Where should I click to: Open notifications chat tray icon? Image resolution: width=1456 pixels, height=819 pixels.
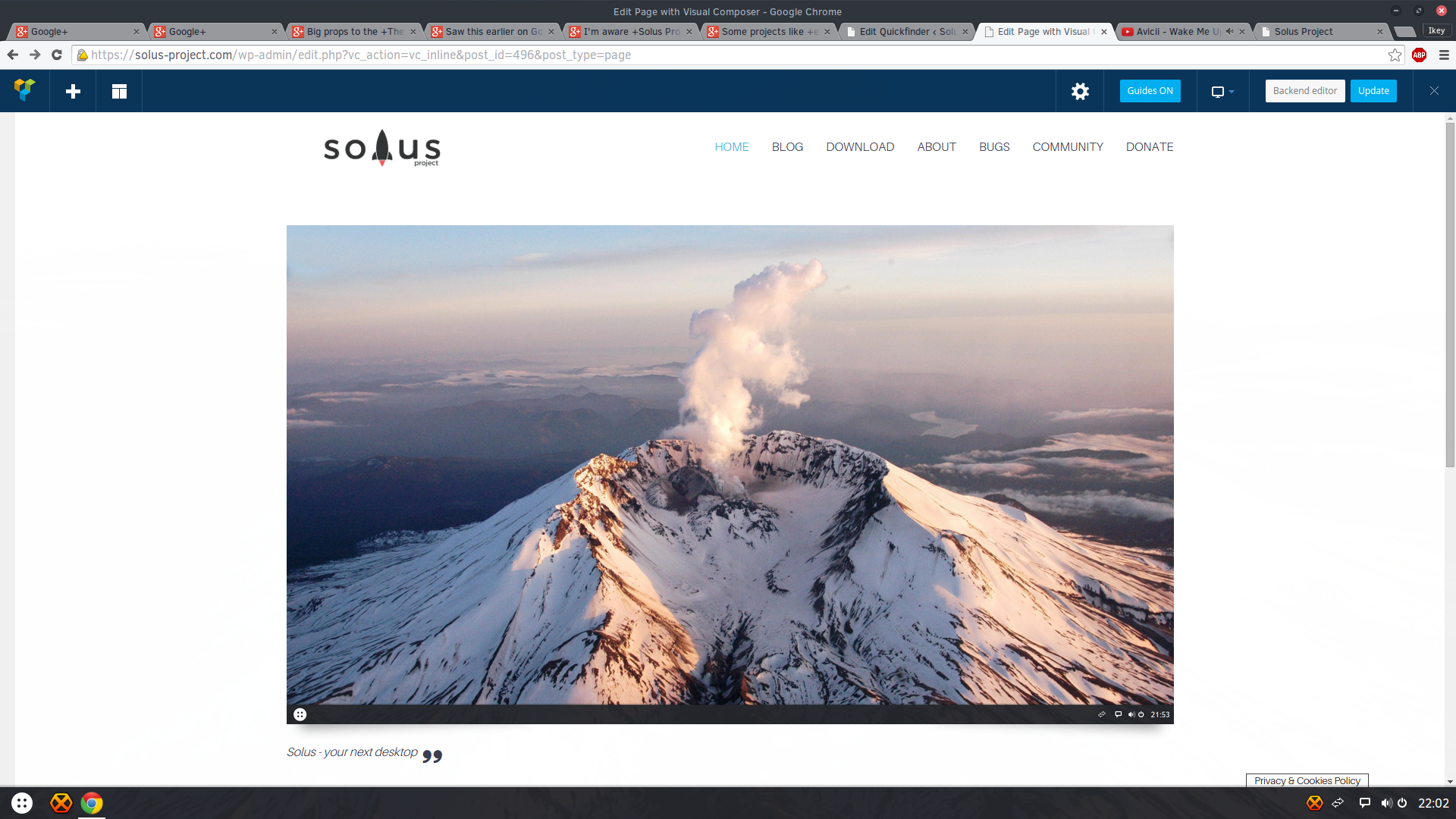pyautogui.click(x=1364, y=803)
